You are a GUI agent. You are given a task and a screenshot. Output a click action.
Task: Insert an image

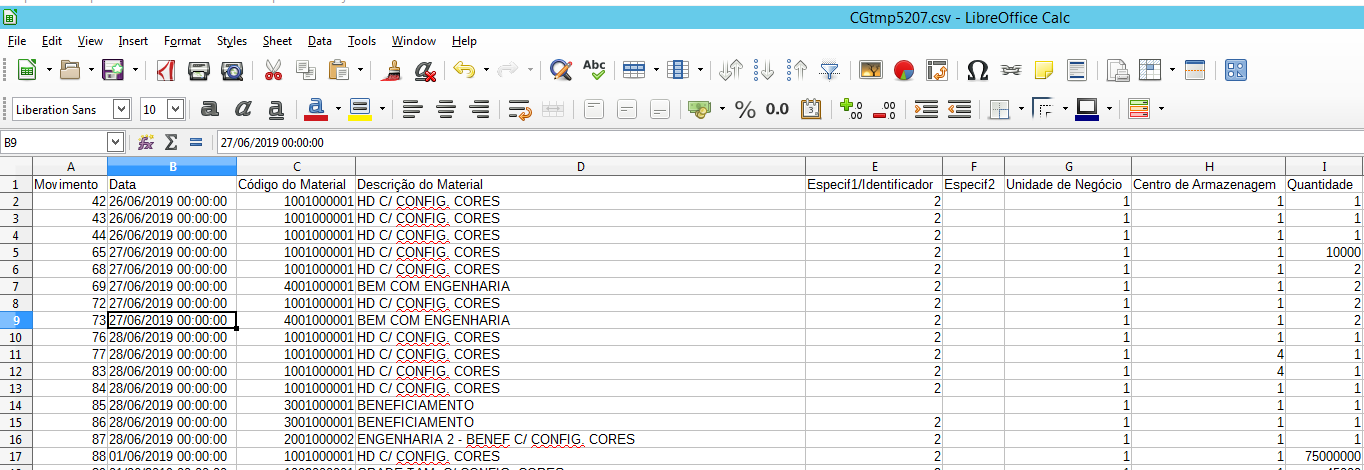[871, 70]
